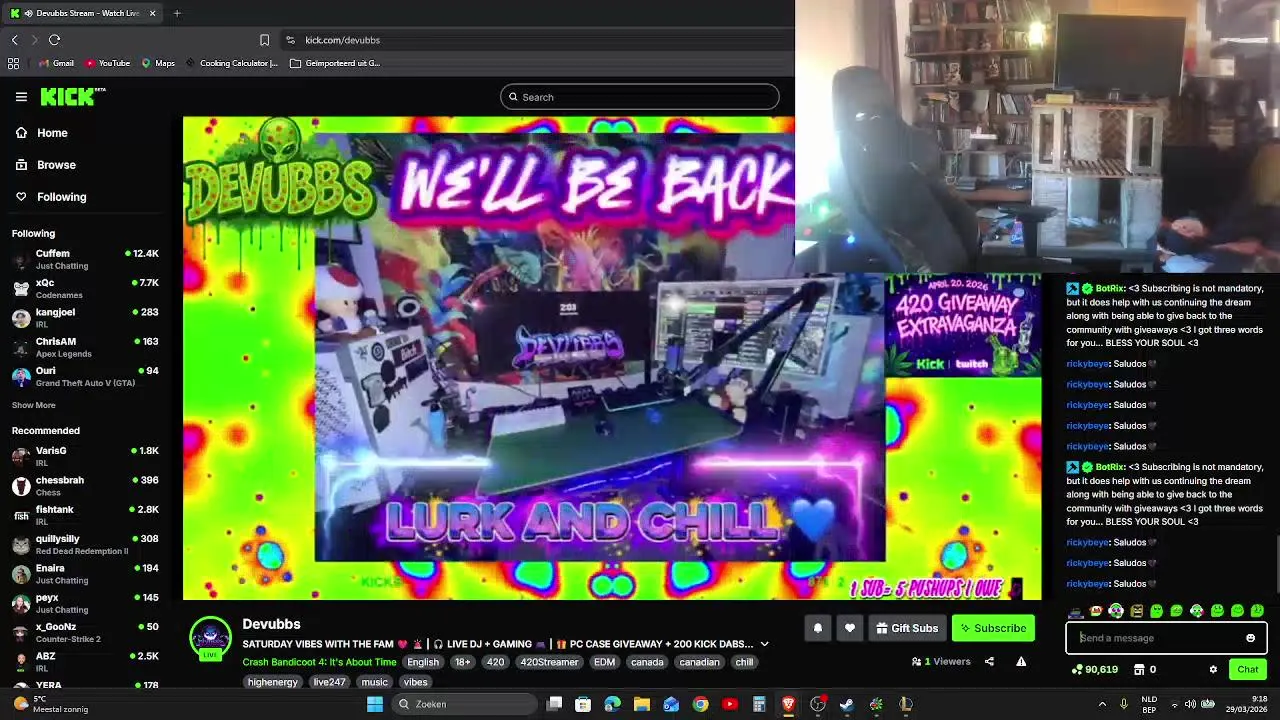
Task: Open Crash Bandicoot 4: It's About Time category
Action: pos(319,662)
